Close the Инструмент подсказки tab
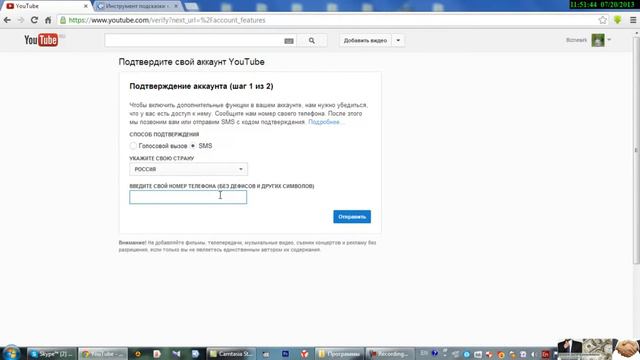Image resolution: width=640 pixels, height=360 pixels. point(176,6)
